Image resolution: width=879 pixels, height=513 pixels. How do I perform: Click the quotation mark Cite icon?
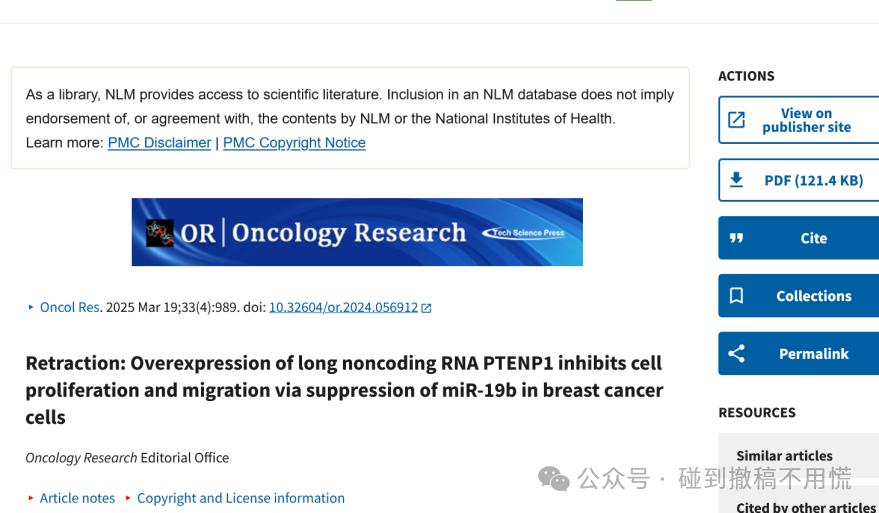pyautogui.click(x=736, y=238)
